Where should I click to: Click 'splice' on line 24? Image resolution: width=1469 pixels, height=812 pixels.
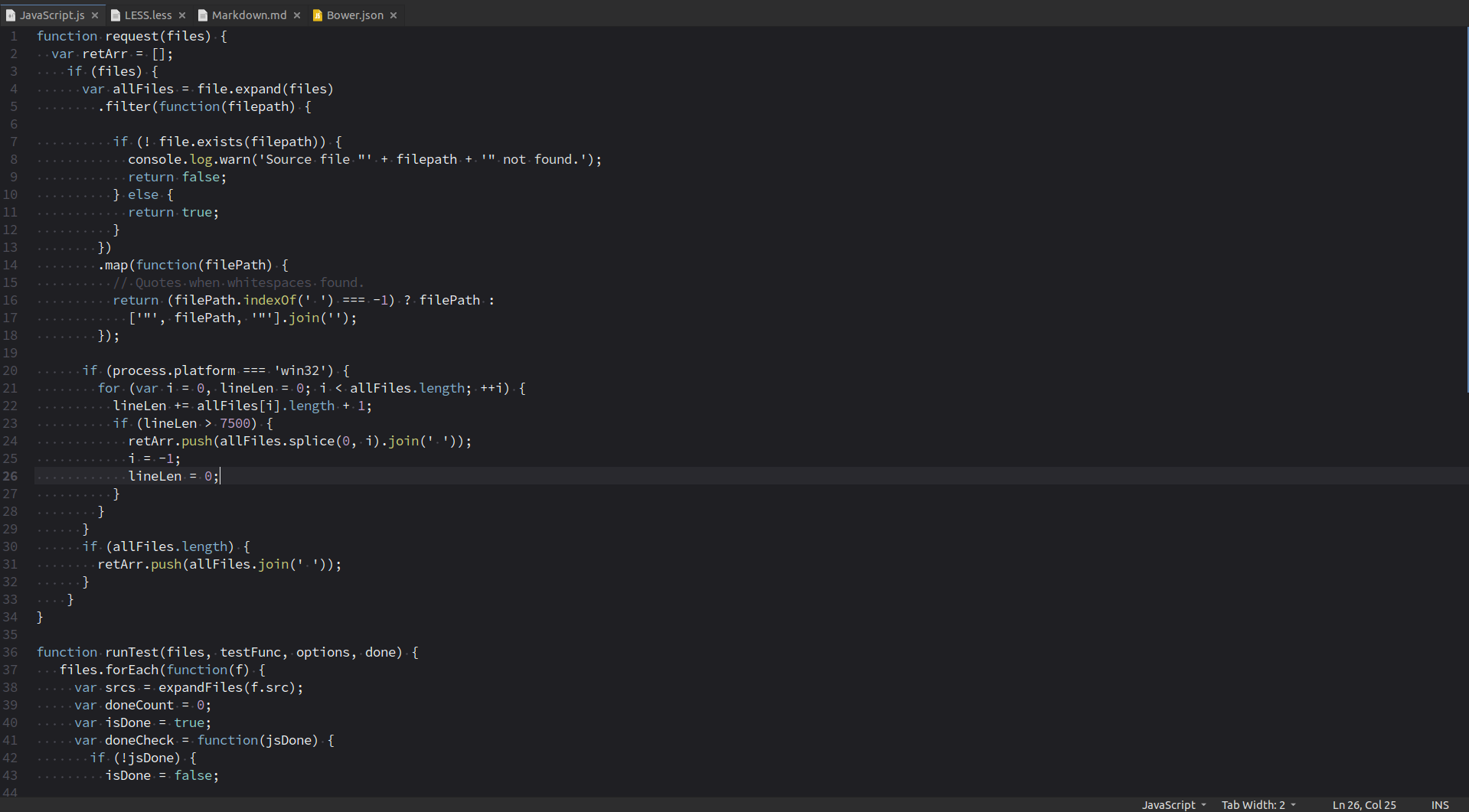312,441
